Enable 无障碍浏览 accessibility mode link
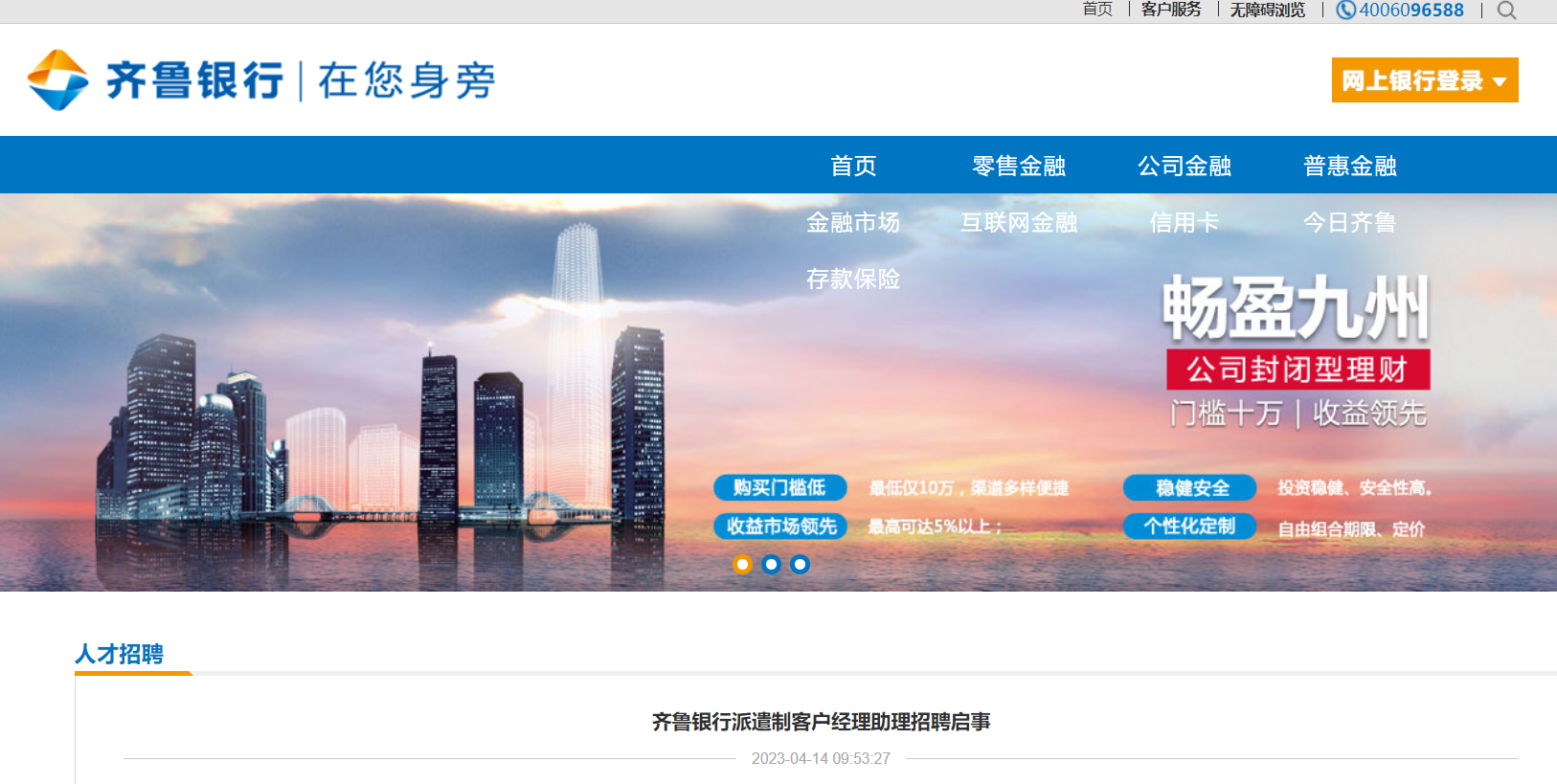This screenshot has height=784, width=1557. coord(1268,10)
